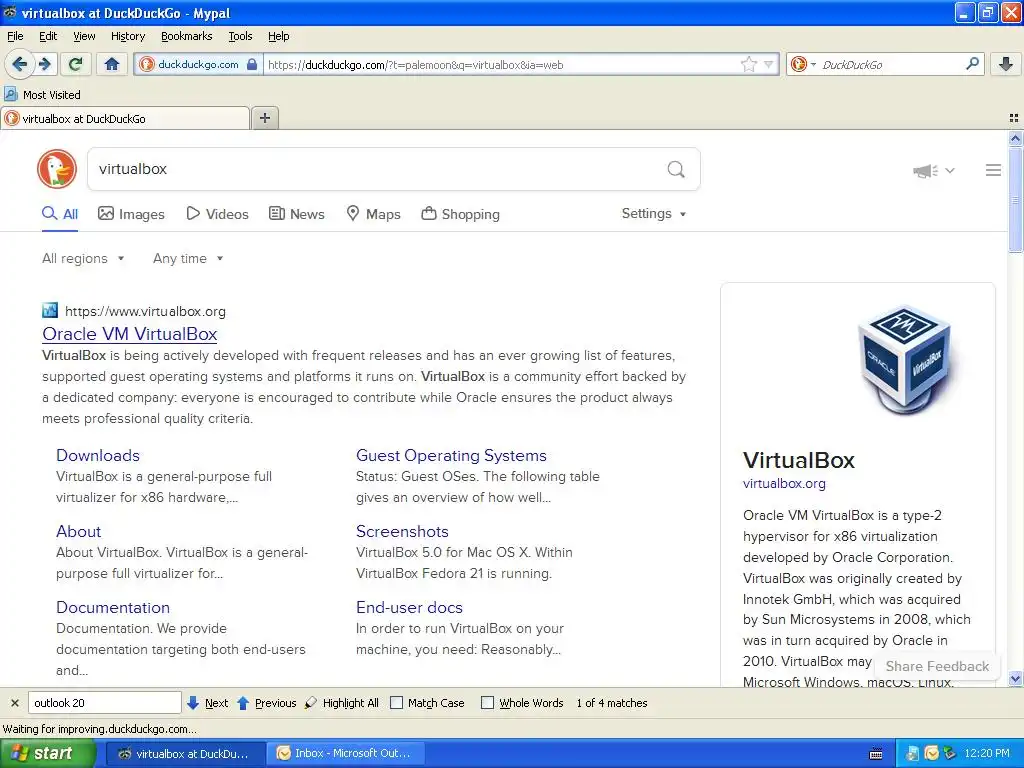This screenshot has height=768, width=1024.
Task: Submit search with the magnifier in the query box
Action: coord(676,169)
